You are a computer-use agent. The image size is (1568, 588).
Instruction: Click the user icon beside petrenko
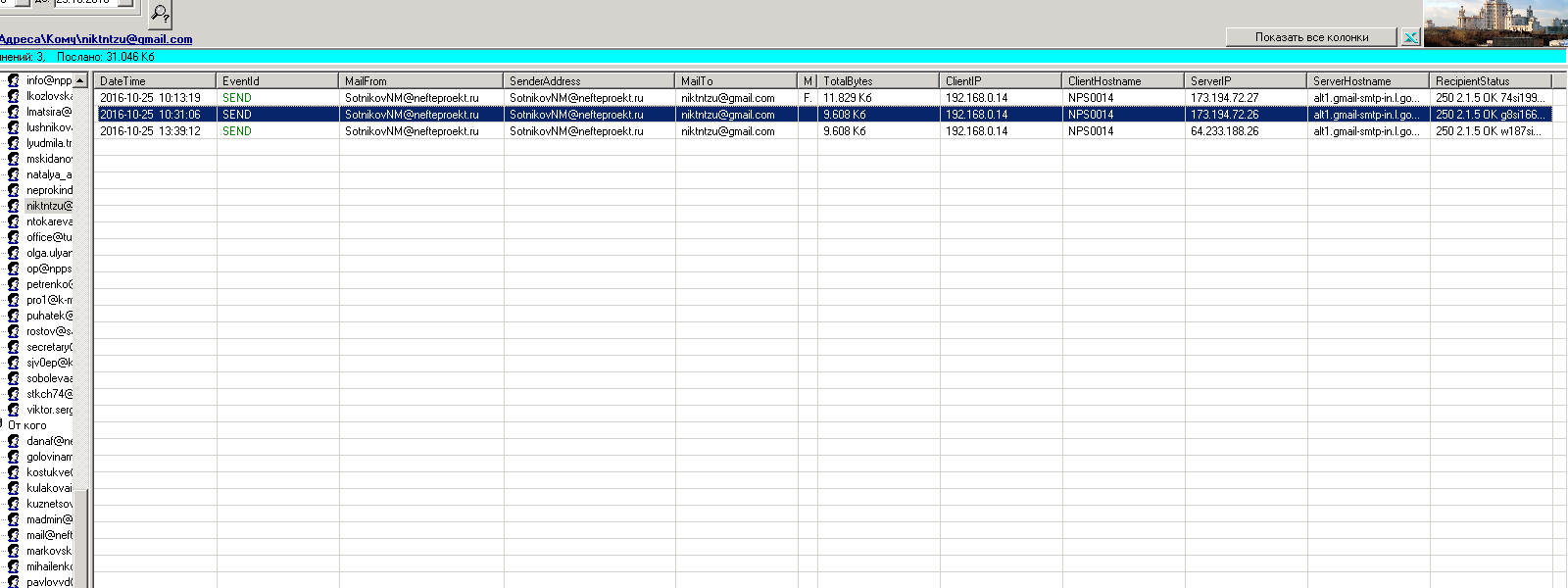tap(14, 284)
